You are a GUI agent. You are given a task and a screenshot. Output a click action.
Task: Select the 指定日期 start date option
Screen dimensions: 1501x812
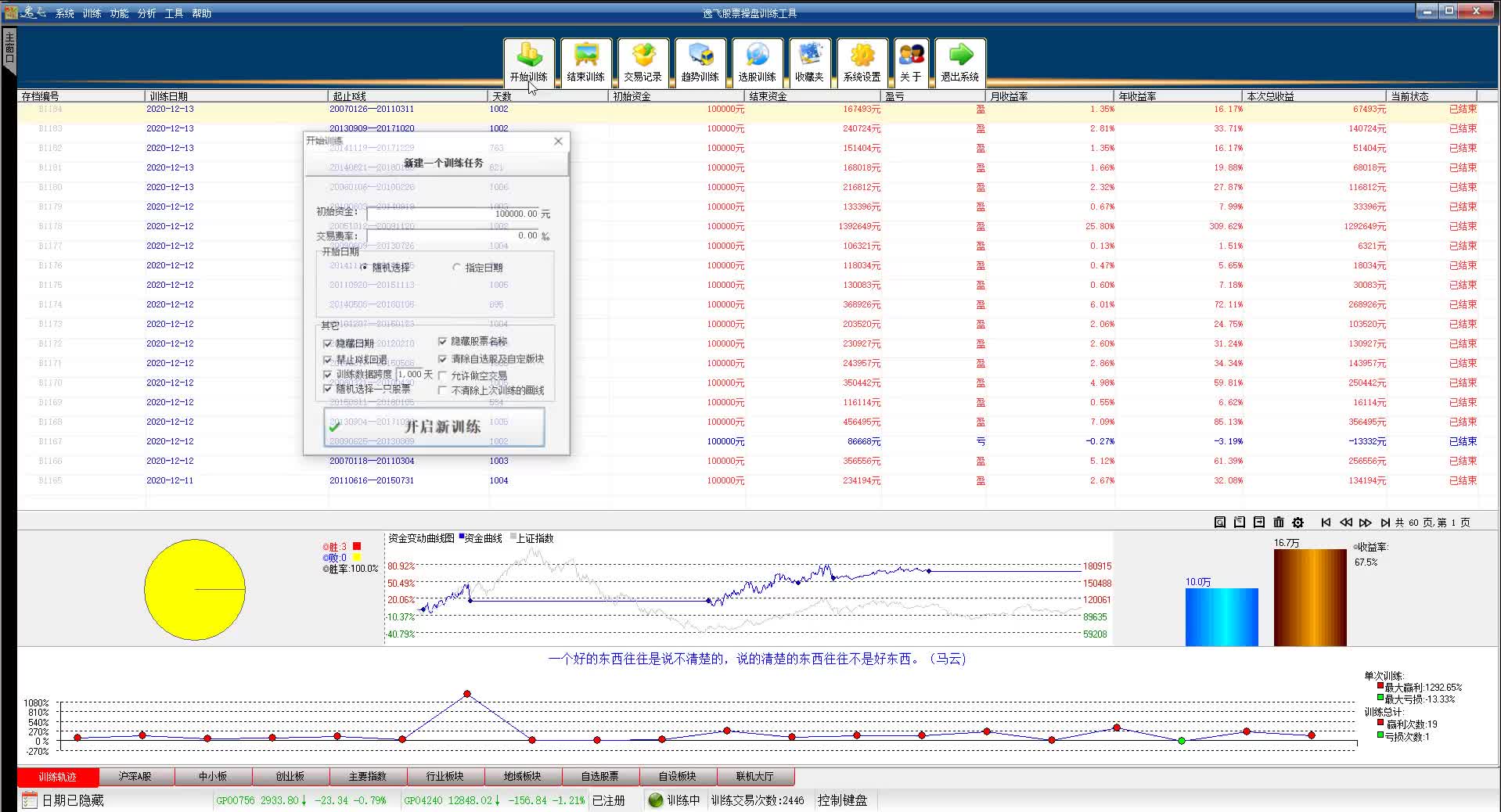(477, 268)
